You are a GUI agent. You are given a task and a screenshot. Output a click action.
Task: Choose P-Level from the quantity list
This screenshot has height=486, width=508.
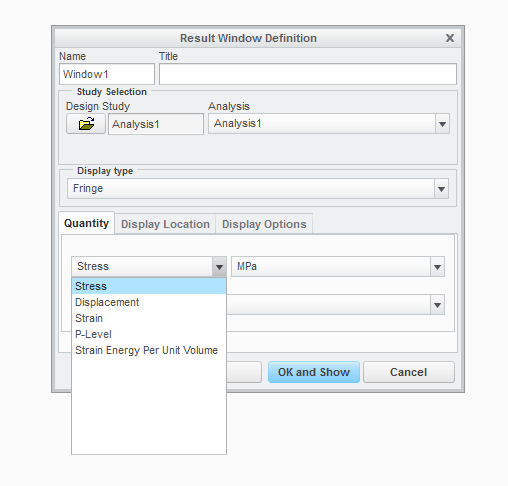(149, 334)
